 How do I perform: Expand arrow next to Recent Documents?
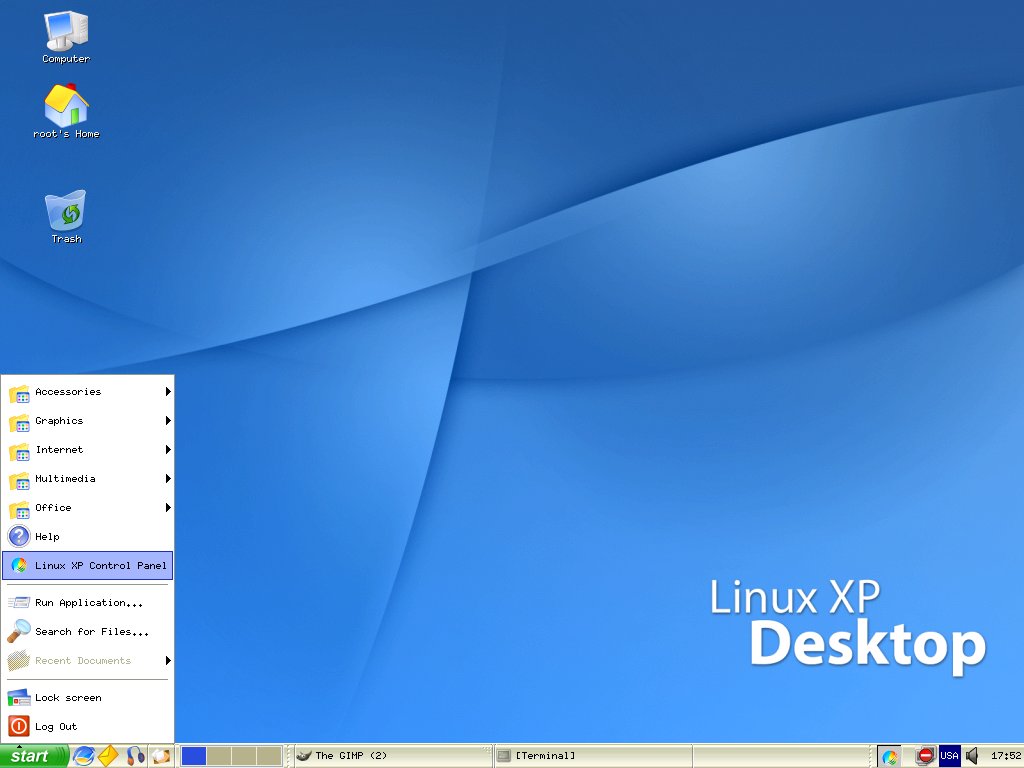[x=168, y=660]
